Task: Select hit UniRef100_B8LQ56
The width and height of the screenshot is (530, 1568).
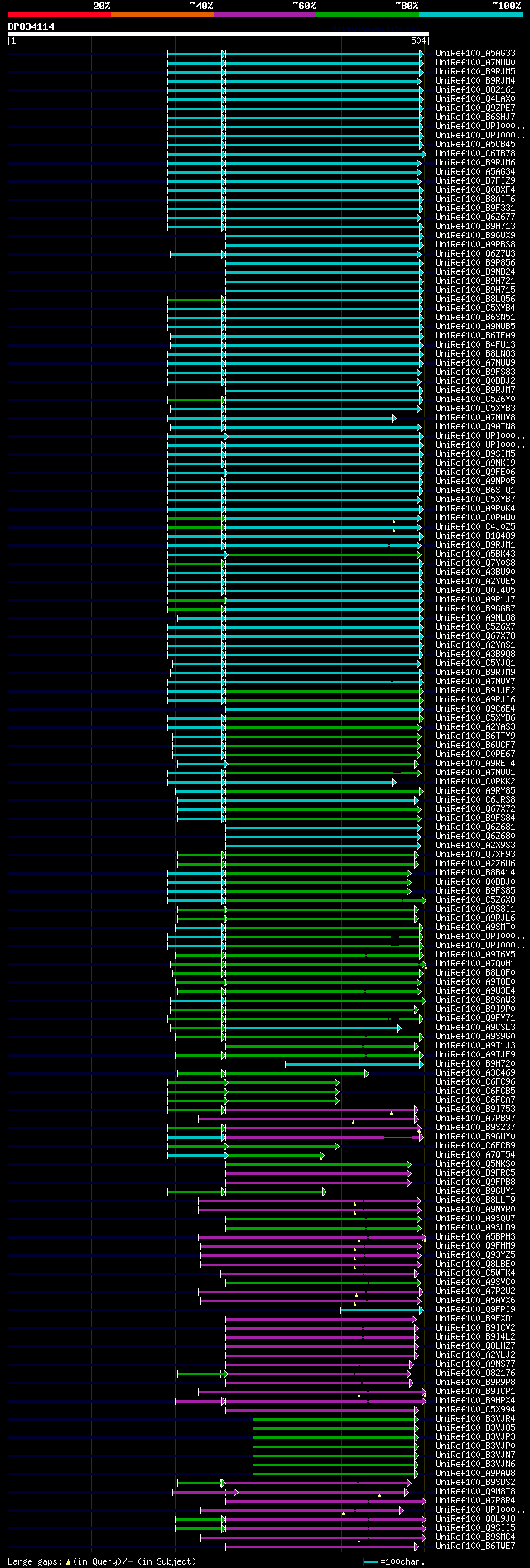Action: click(475, 300)
